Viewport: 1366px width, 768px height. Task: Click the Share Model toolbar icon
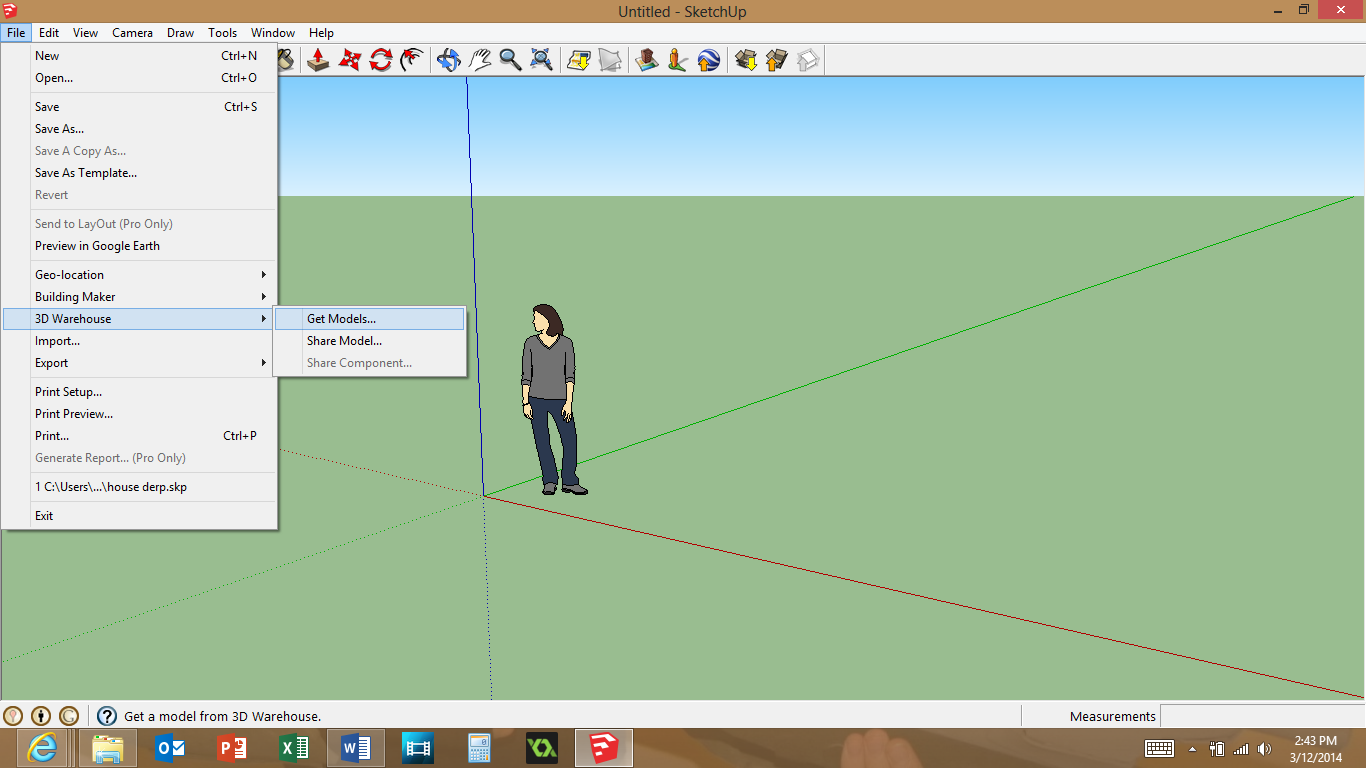click(776, 60)
